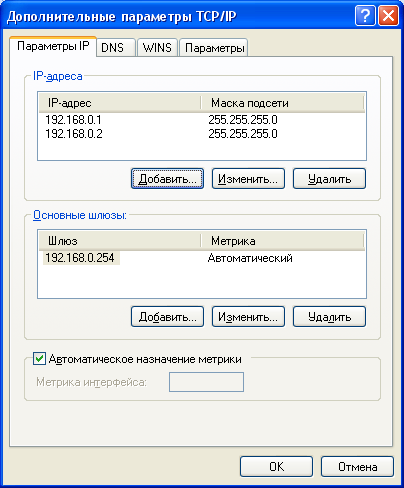This screenshot has width=404, height=488.
Task: Select the Параметры IP tab
Action: point(53,46)
